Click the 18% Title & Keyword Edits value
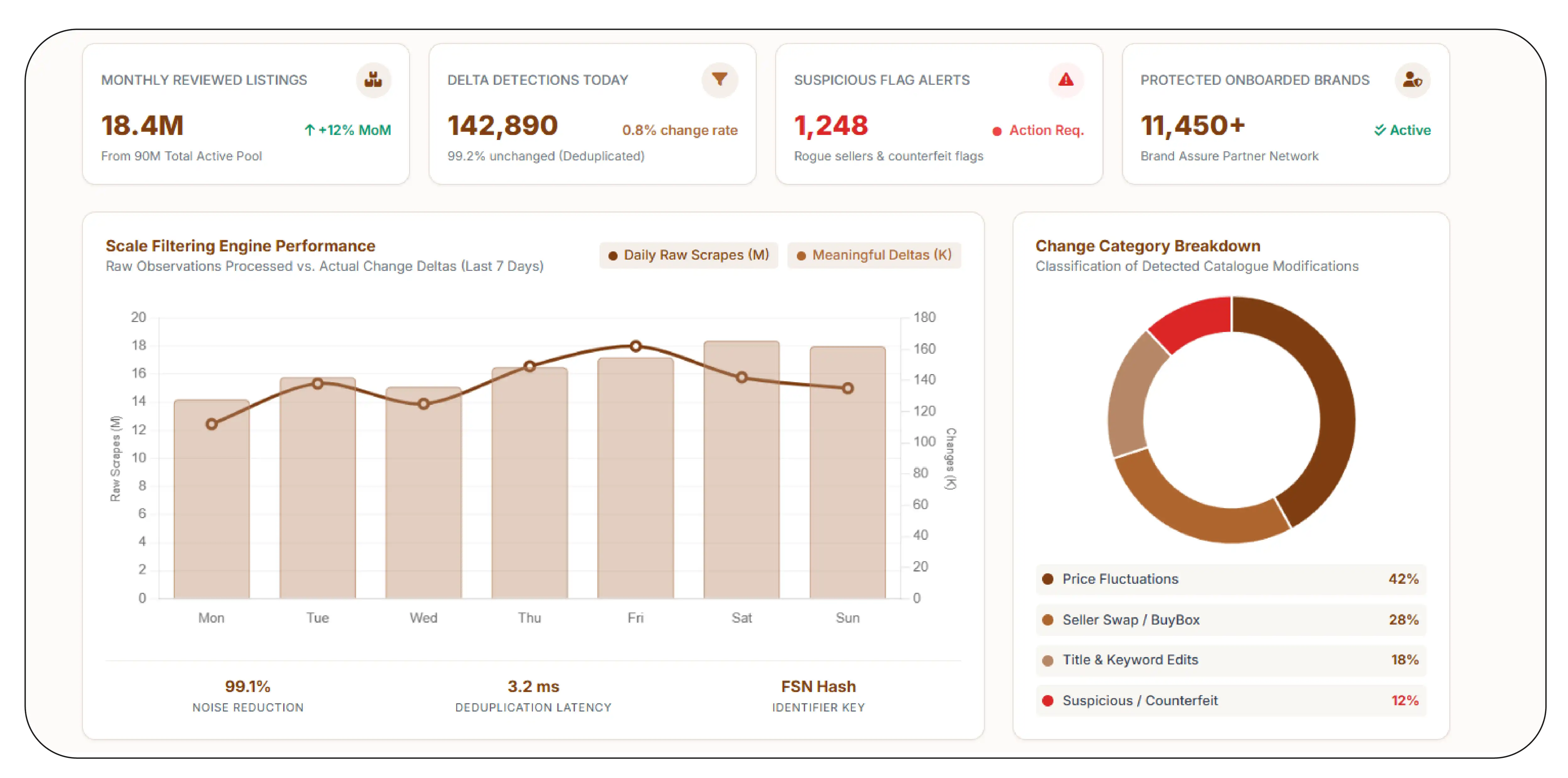Image resolution: width=1568 pixels, height=778 pixels. pos(1405,660)
